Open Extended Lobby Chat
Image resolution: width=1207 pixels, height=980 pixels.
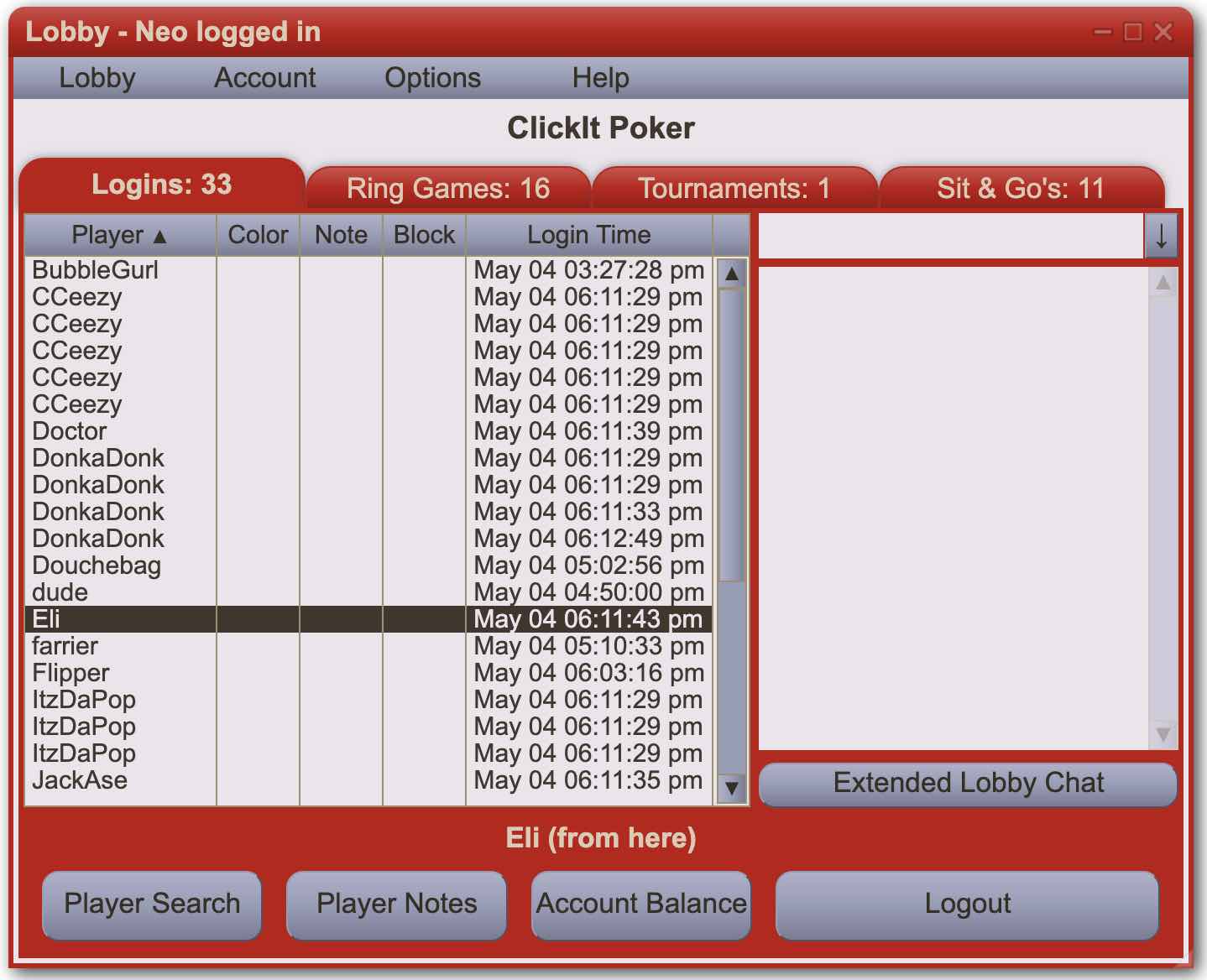[968, 784]
